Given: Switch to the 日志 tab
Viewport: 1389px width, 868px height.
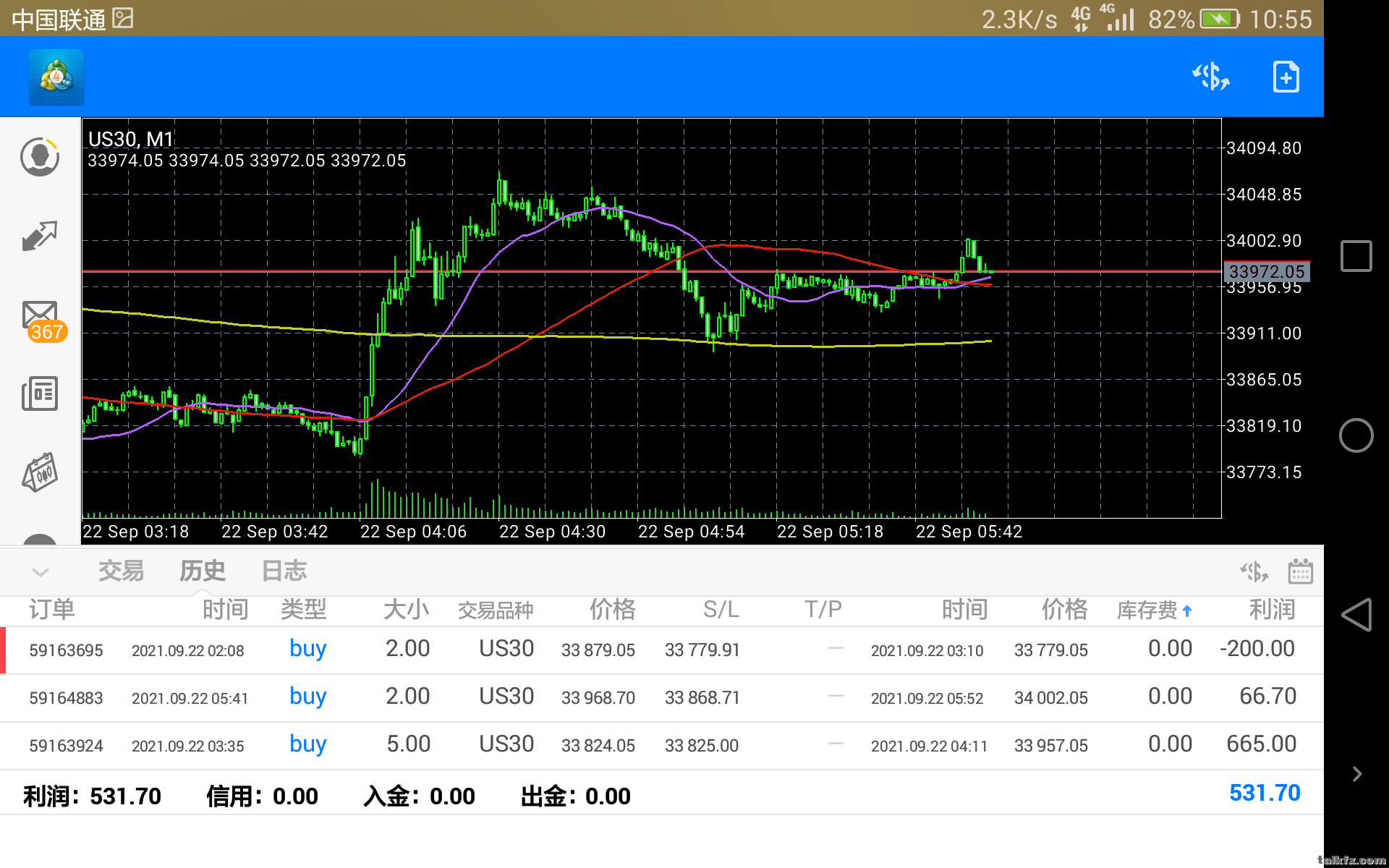Looking at the screenshot, I should pyautogui.click(x=284, y=571).
